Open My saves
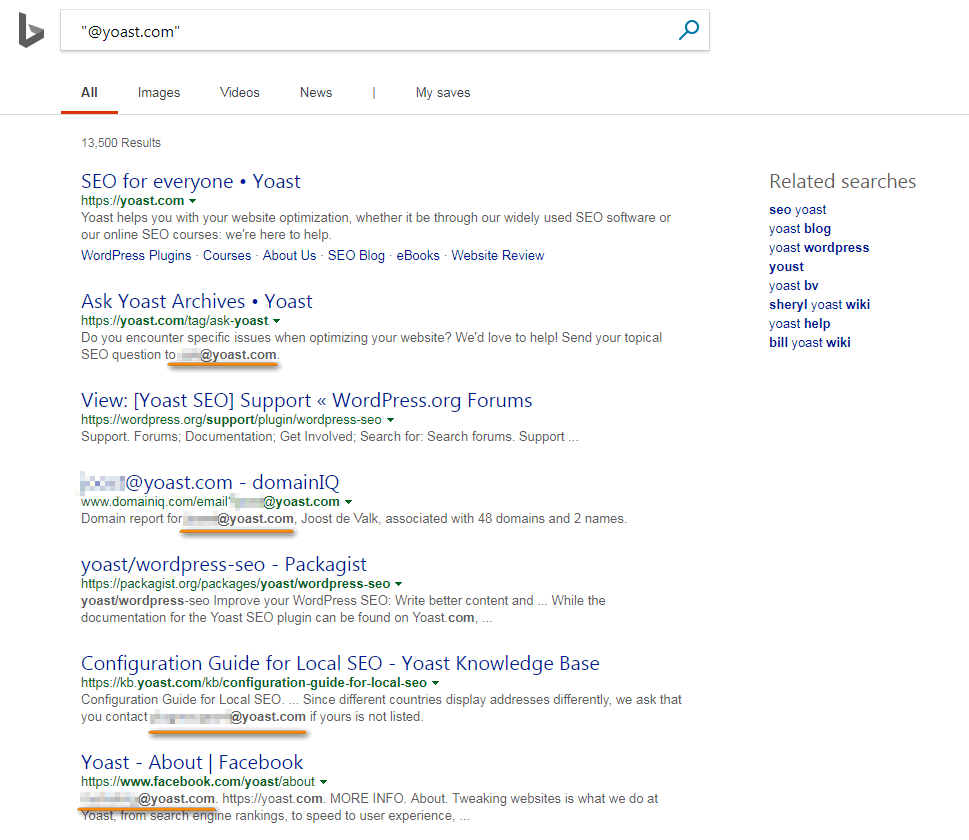This screenshot has width=969, height=840. tap(443, 92)
